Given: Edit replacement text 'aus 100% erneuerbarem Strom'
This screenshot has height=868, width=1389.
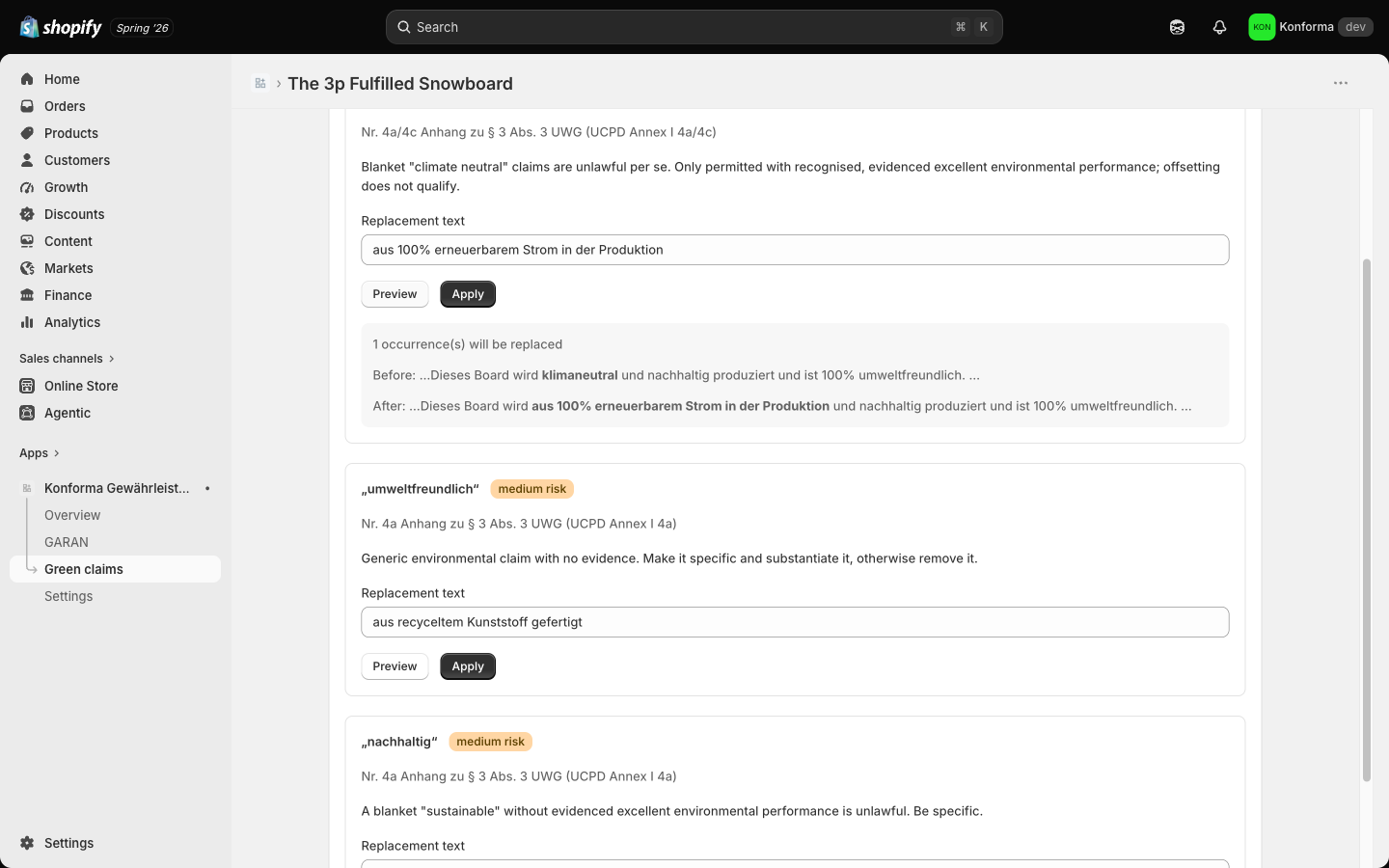Looking at the screenshot, I should 795,250.
